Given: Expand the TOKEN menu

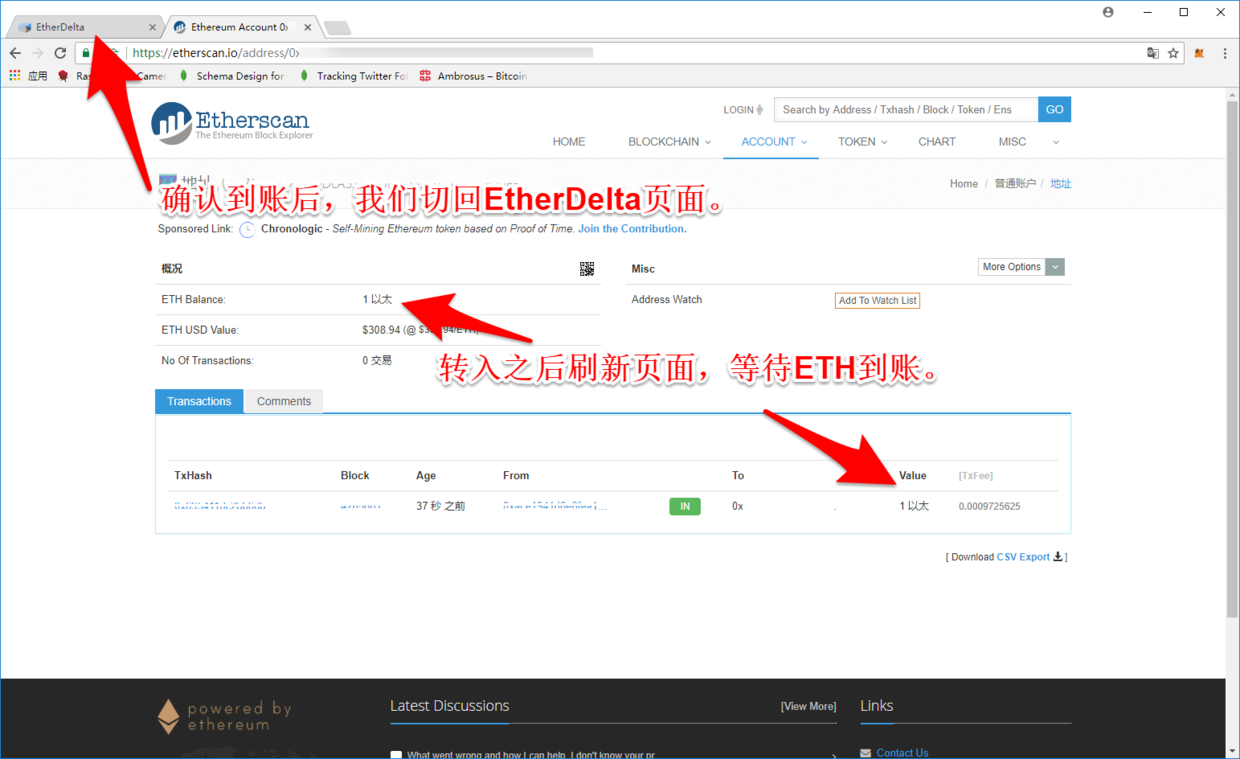Looking at the screenshot, I should pyautogui.click(x=862, y=142).
